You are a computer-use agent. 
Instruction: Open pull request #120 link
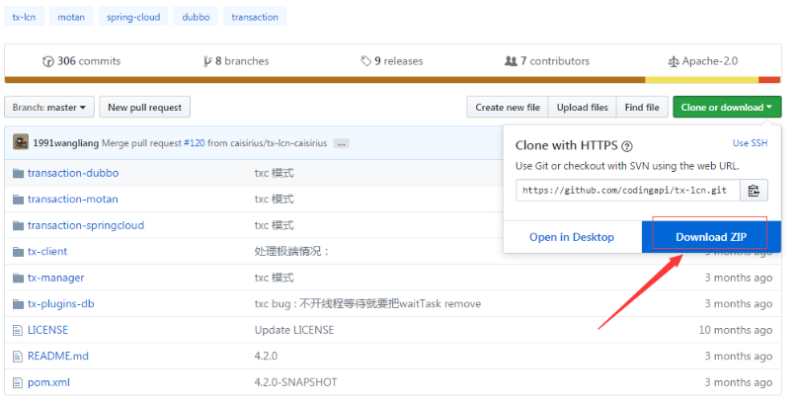click(194, 143)
